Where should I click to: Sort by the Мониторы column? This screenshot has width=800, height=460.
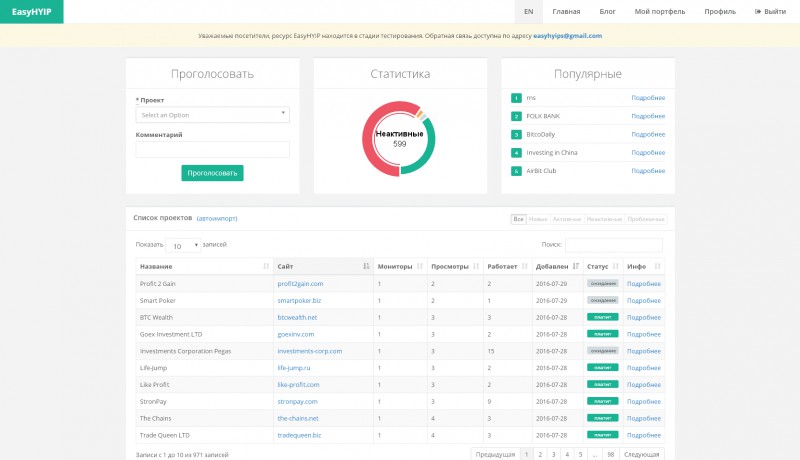[400, 266]
